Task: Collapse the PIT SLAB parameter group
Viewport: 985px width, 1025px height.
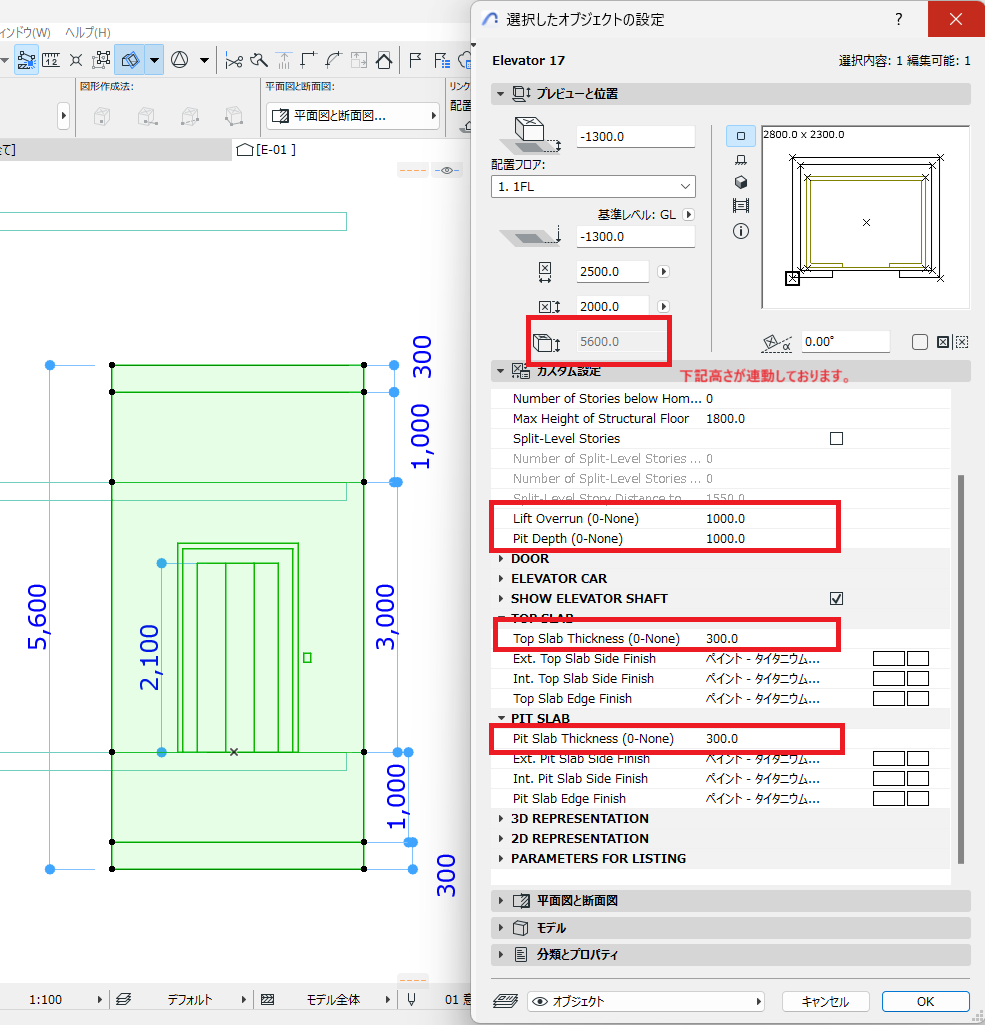Action: [501, 718]
